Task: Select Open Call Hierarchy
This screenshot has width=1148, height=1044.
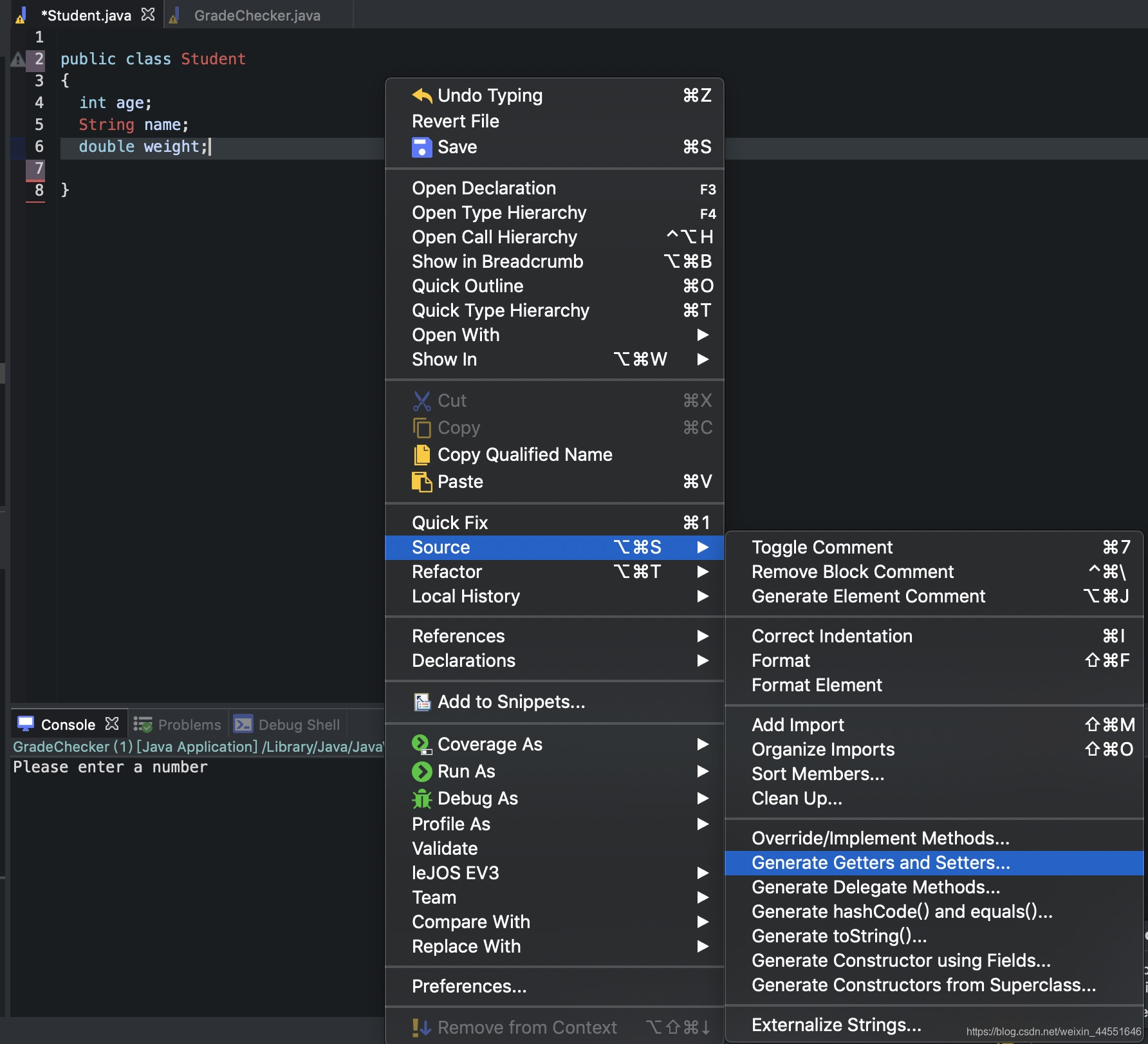Action: point(554,238)
